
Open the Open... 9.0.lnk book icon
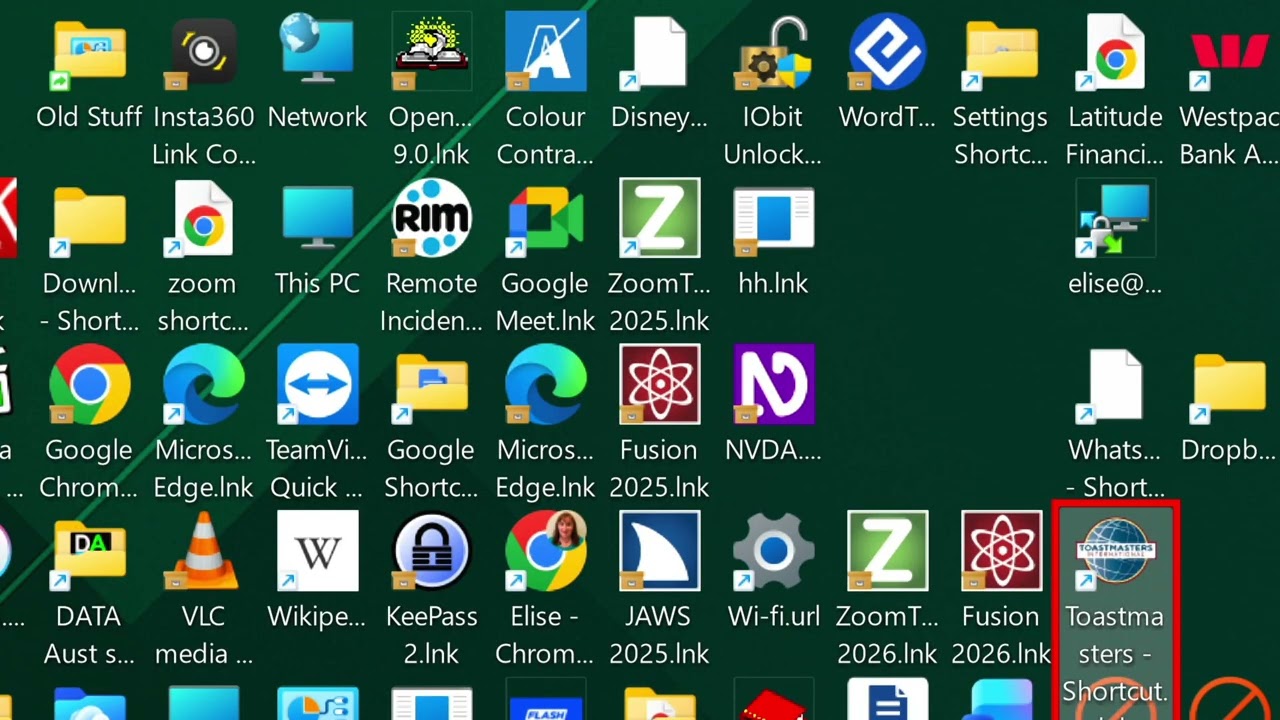pos(432,52)
